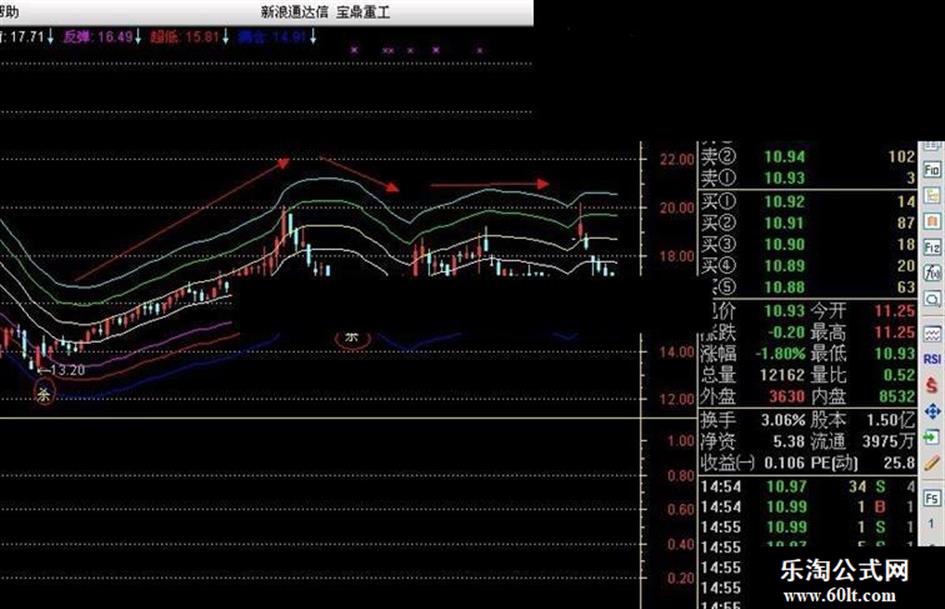Select the 卖① 10.93 ask row

click(x=808, y=178)
